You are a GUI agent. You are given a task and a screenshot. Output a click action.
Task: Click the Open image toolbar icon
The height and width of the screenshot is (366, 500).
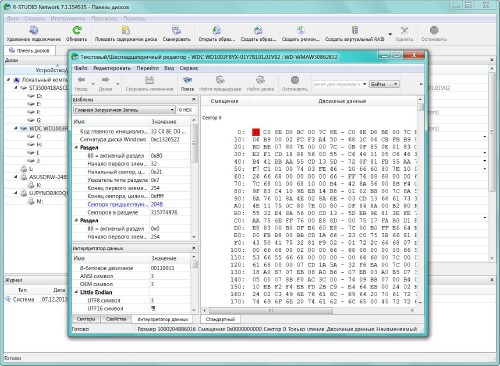(x=217, y=31)
